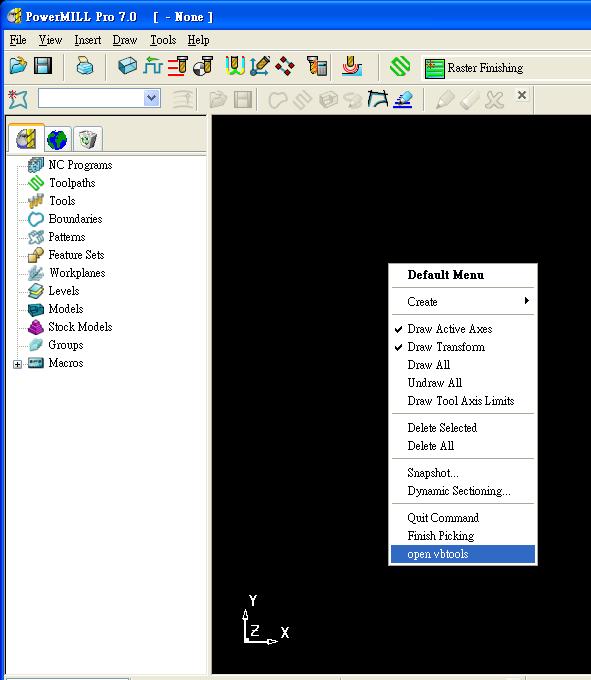Open the Leads and Links icon

tap(235, 66)
